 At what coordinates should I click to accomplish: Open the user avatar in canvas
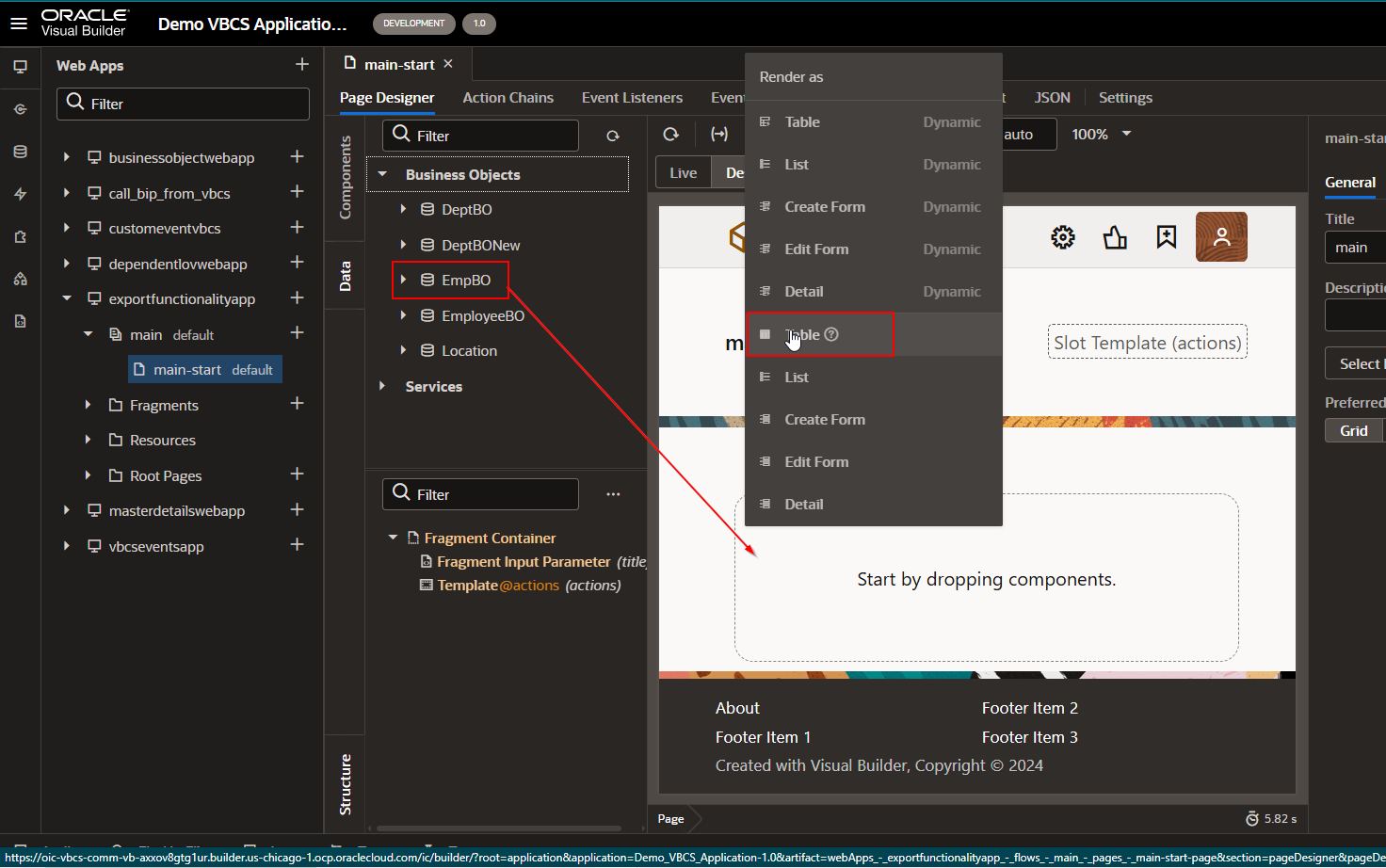pyautogui.click(x=1221, y=236)
